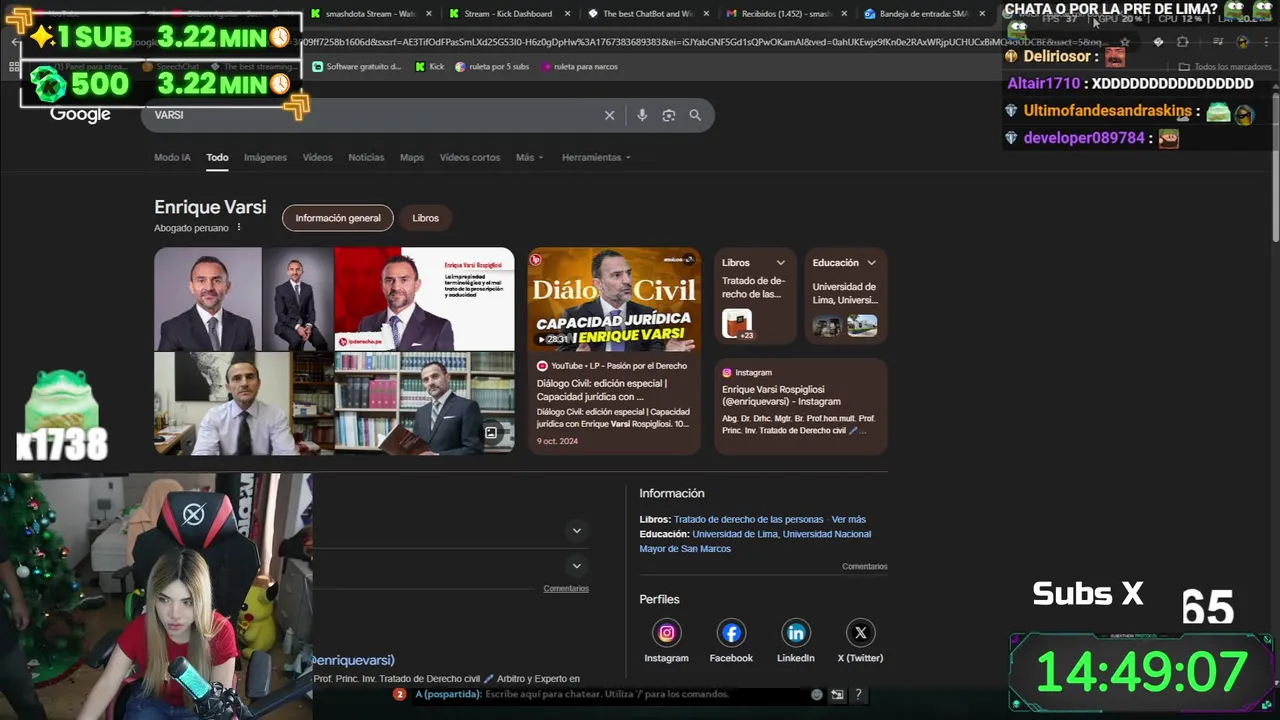Click the magnifying glass search icon
Image resolution: width=1280 pixels, height=720 pixels.
695,115
